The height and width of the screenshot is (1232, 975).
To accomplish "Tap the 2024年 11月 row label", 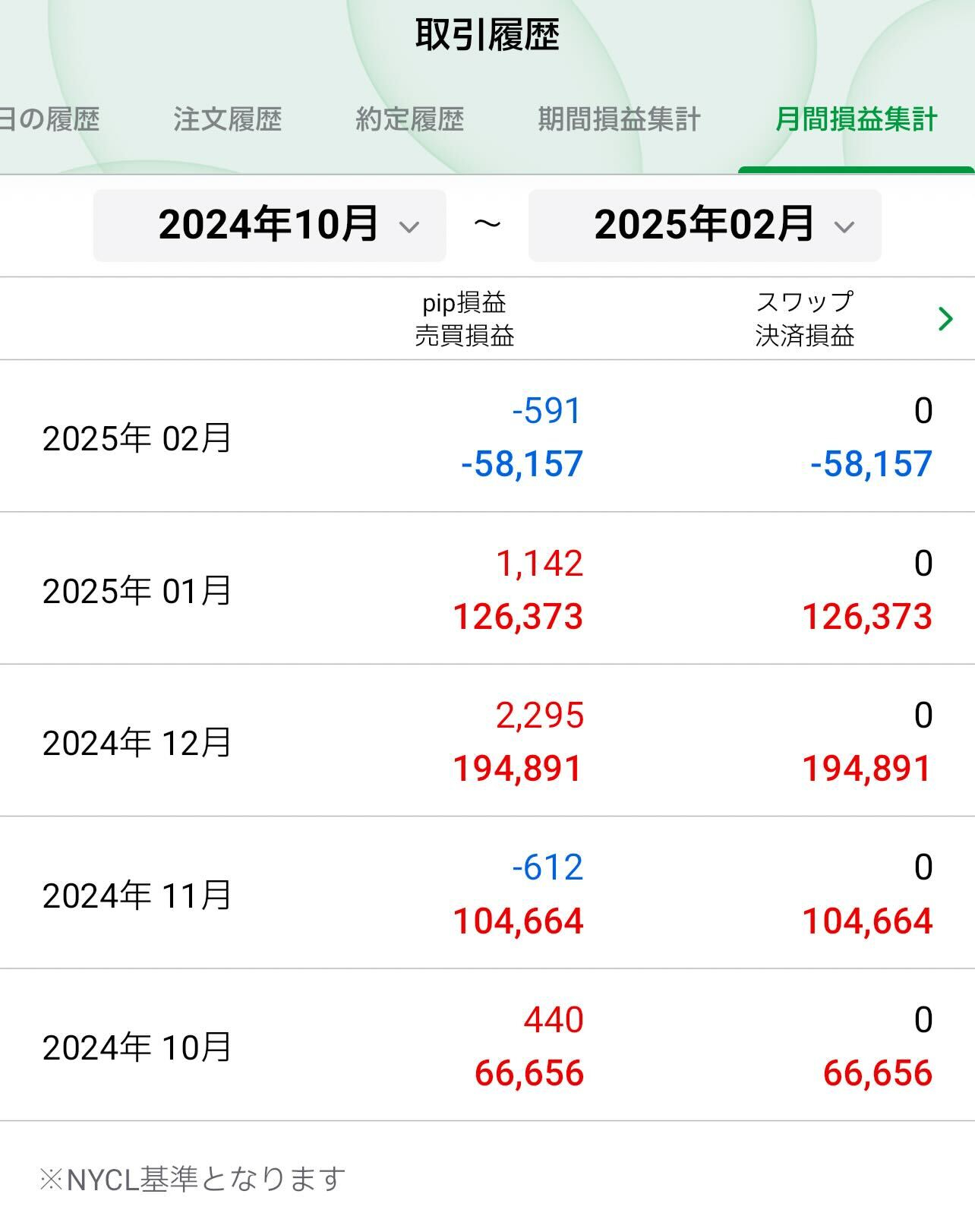I will click(137, 895).
